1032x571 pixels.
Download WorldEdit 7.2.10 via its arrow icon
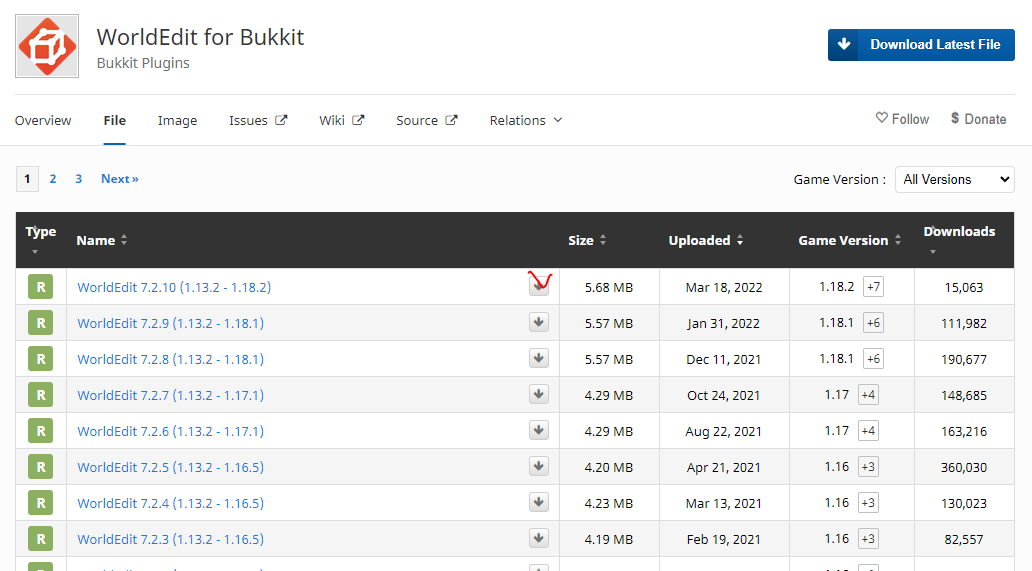pos(539,286)
